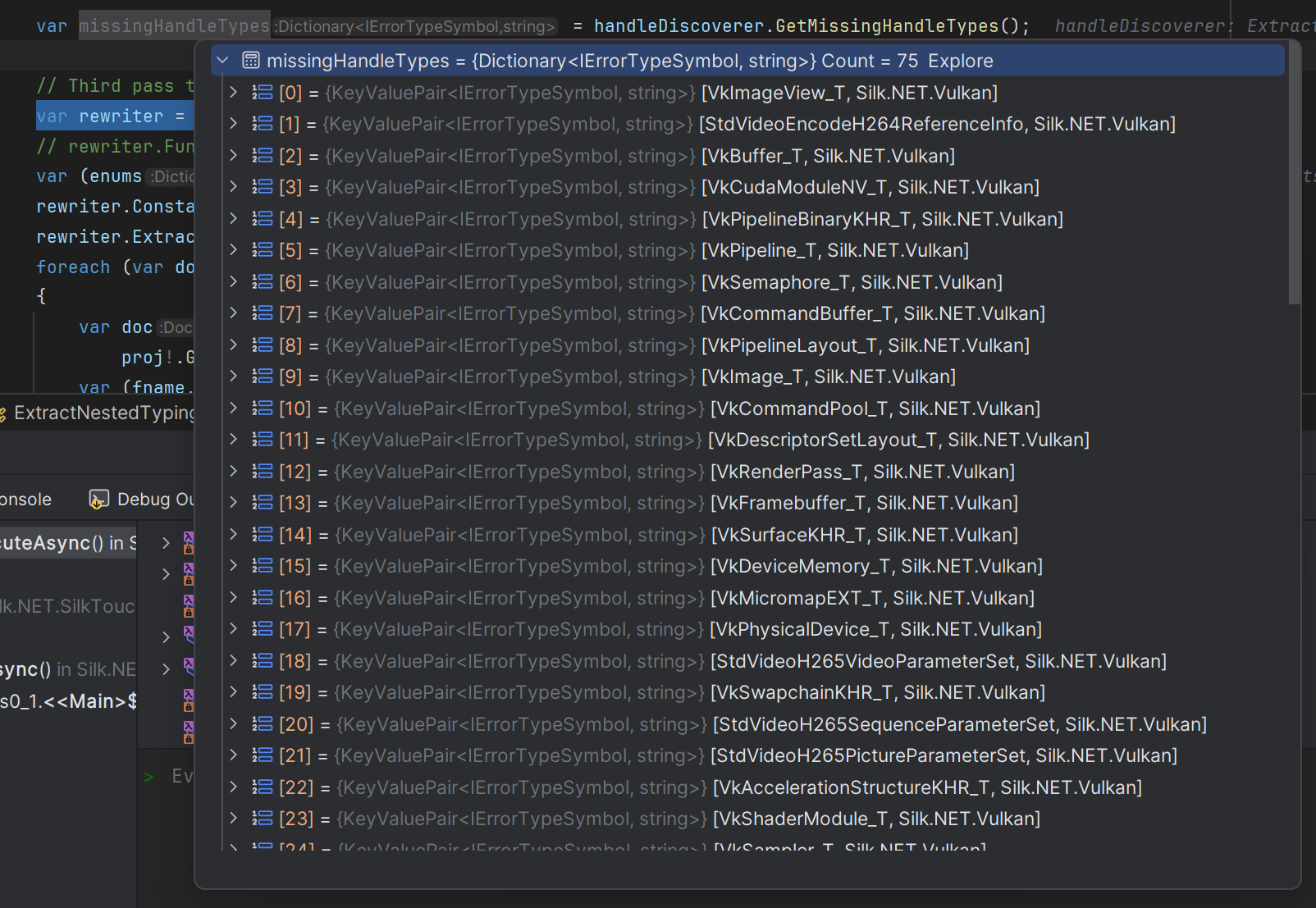1316x908 pixels.
Task: Click the key-value icon of entry [15]
Action: tap(263, 566)
